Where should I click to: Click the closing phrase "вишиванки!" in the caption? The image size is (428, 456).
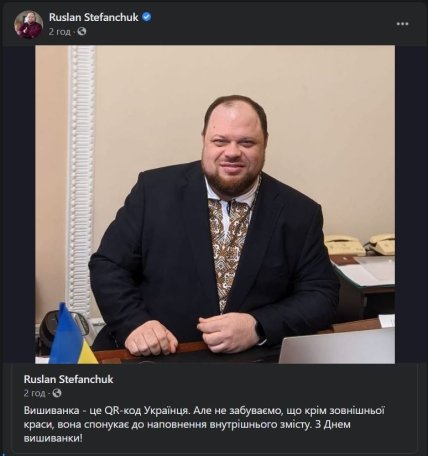pos(53,438)
